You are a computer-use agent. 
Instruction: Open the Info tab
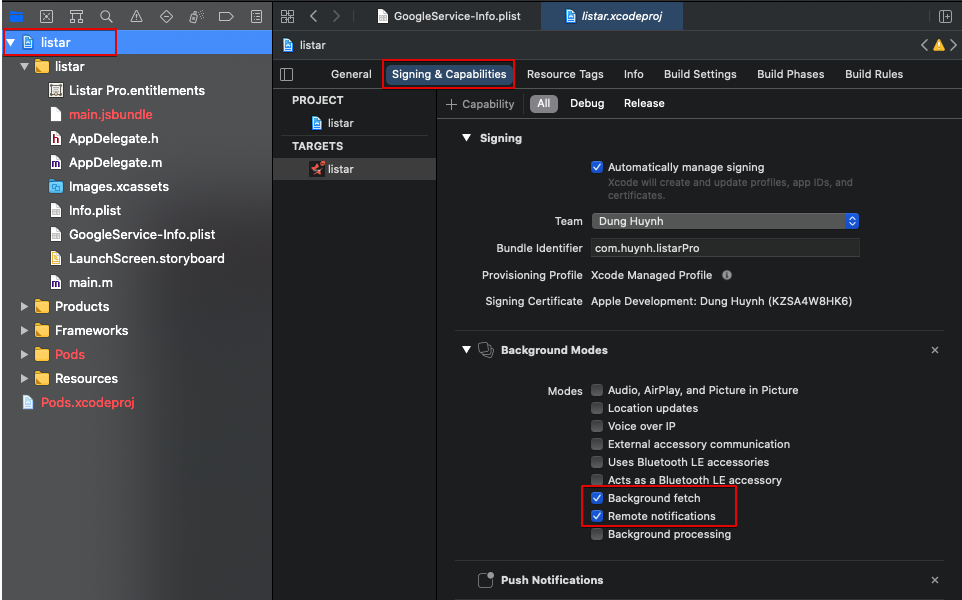coord(634,74)
